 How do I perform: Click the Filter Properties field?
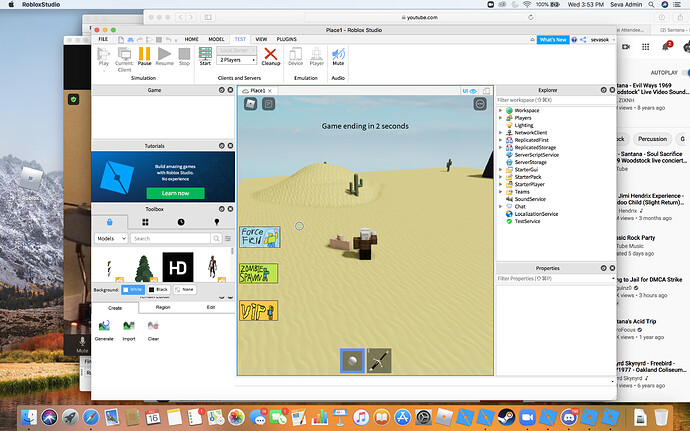click(554, 279)
